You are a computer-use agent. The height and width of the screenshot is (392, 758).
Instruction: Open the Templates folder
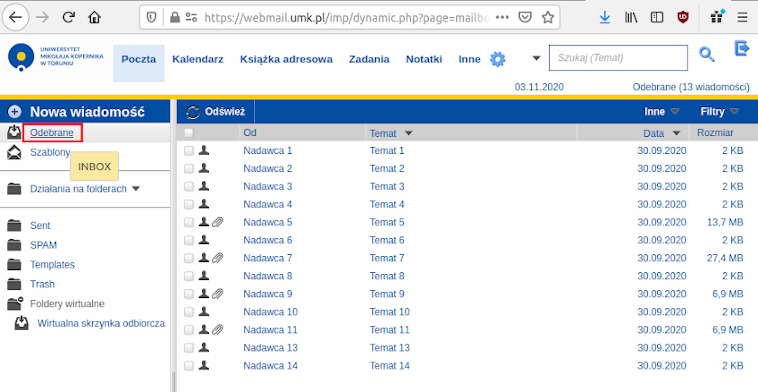click(52, 264)
